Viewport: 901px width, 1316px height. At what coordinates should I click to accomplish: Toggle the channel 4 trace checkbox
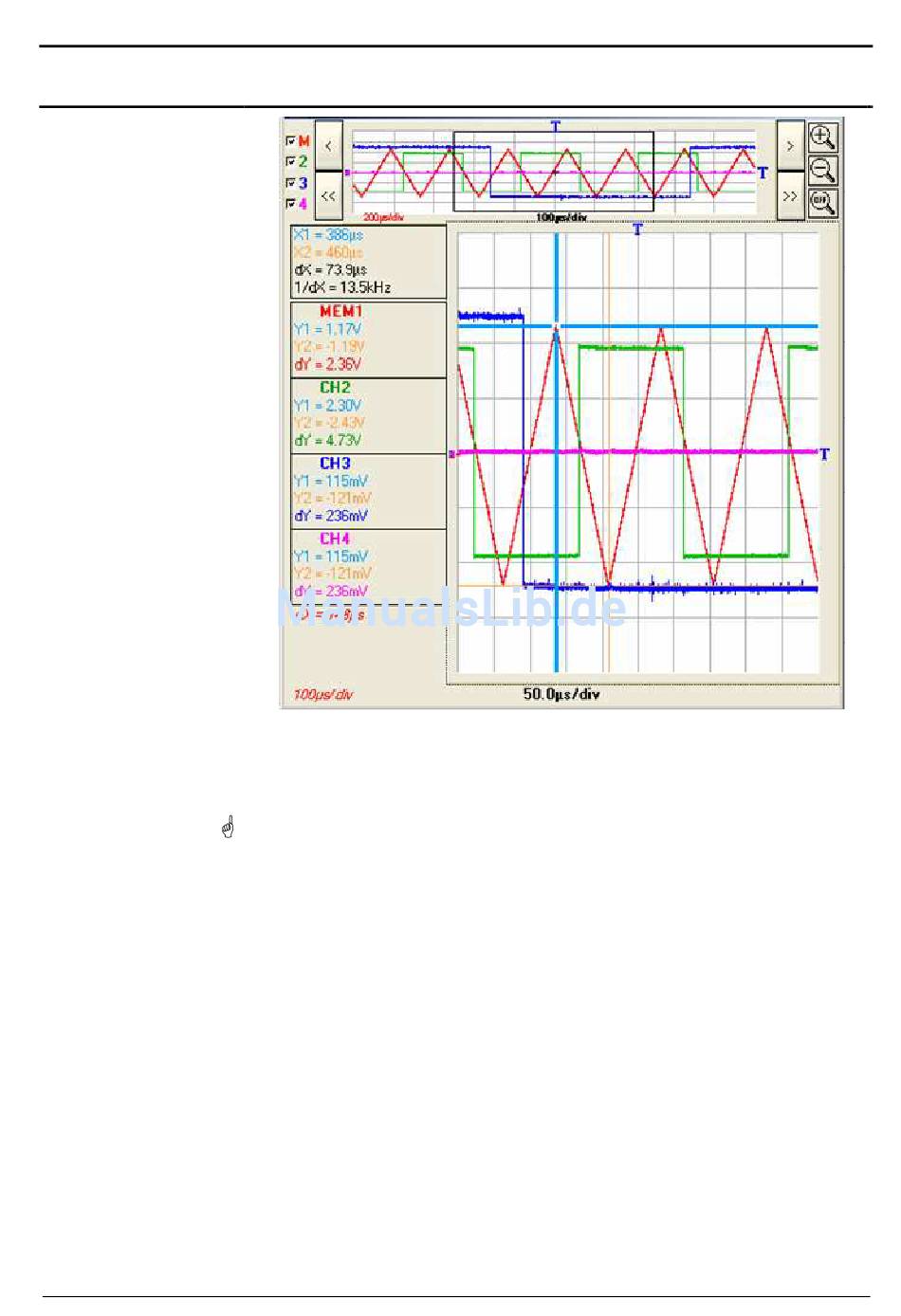pos(290,204)
